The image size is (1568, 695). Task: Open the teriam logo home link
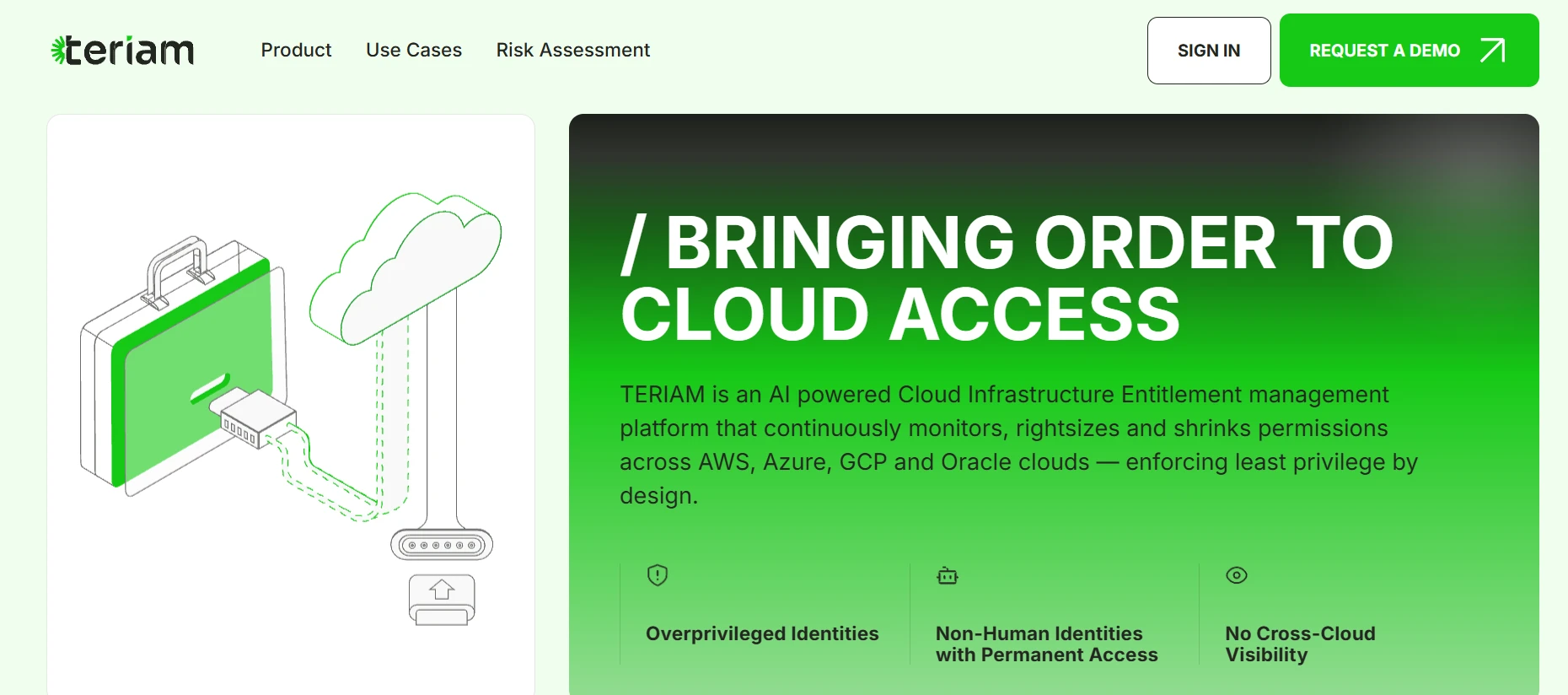(122, 51)
